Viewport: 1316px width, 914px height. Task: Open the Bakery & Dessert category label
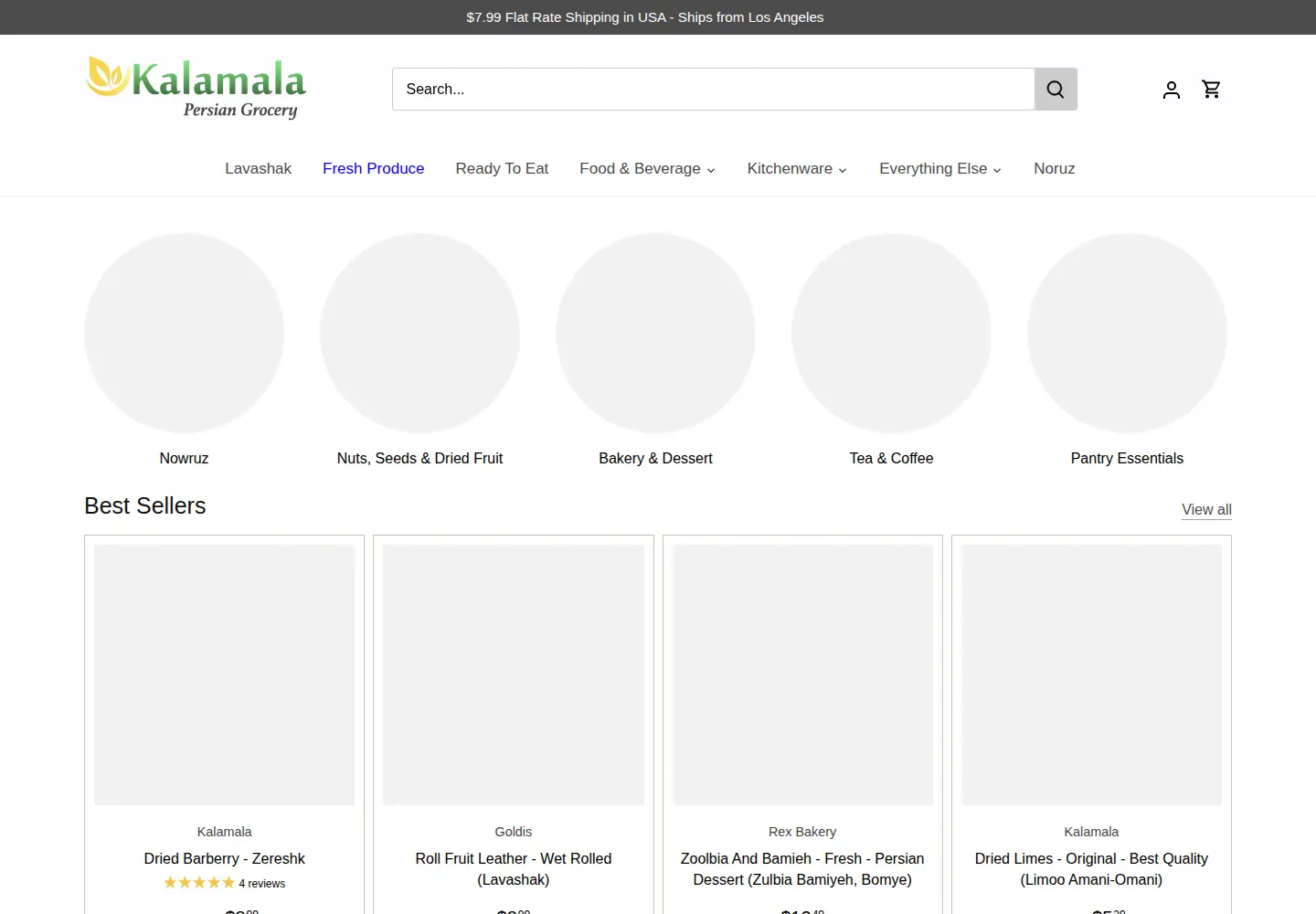tap(655, 458)
